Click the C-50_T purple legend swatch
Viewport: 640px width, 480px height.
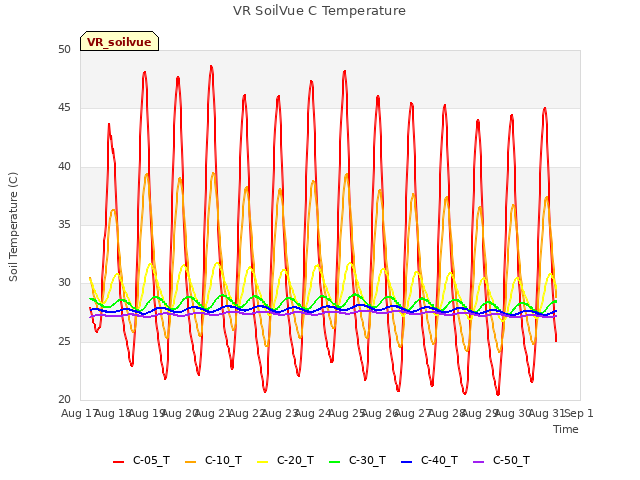point(478,462)
